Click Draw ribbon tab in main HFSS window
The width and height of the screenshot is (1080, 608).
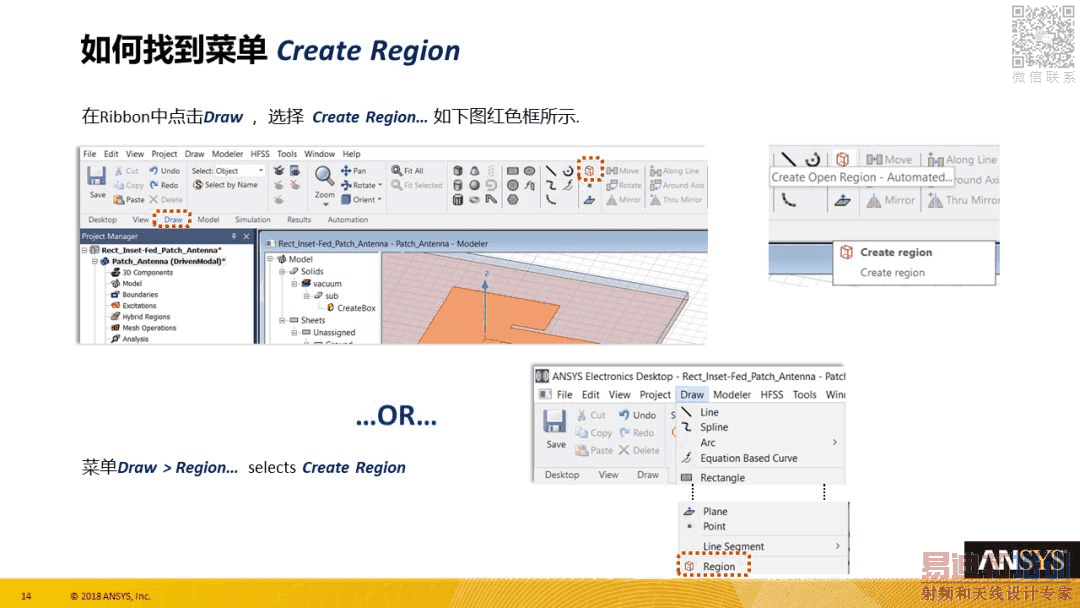coord(173,220)
